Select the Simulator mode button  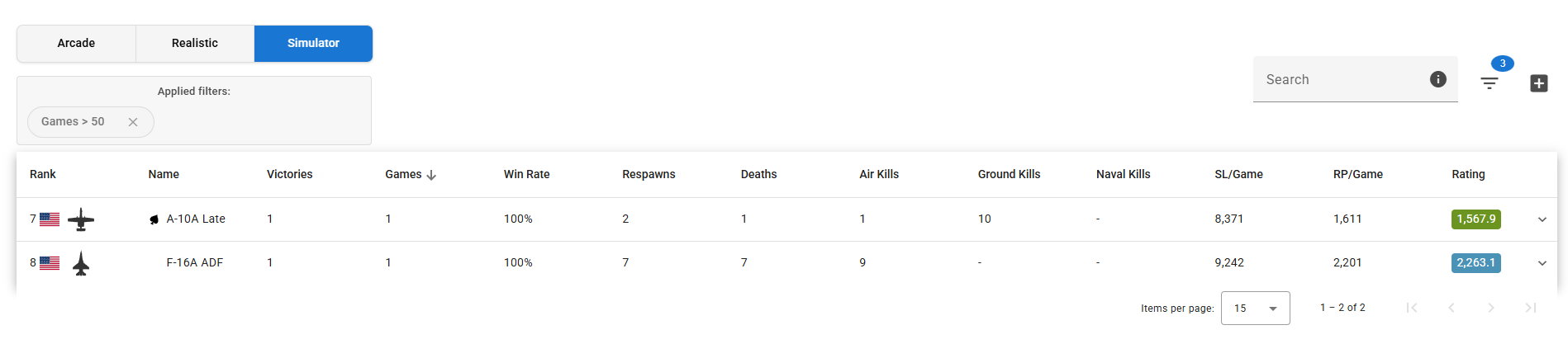pyautogui.click(x=313, y=43)
